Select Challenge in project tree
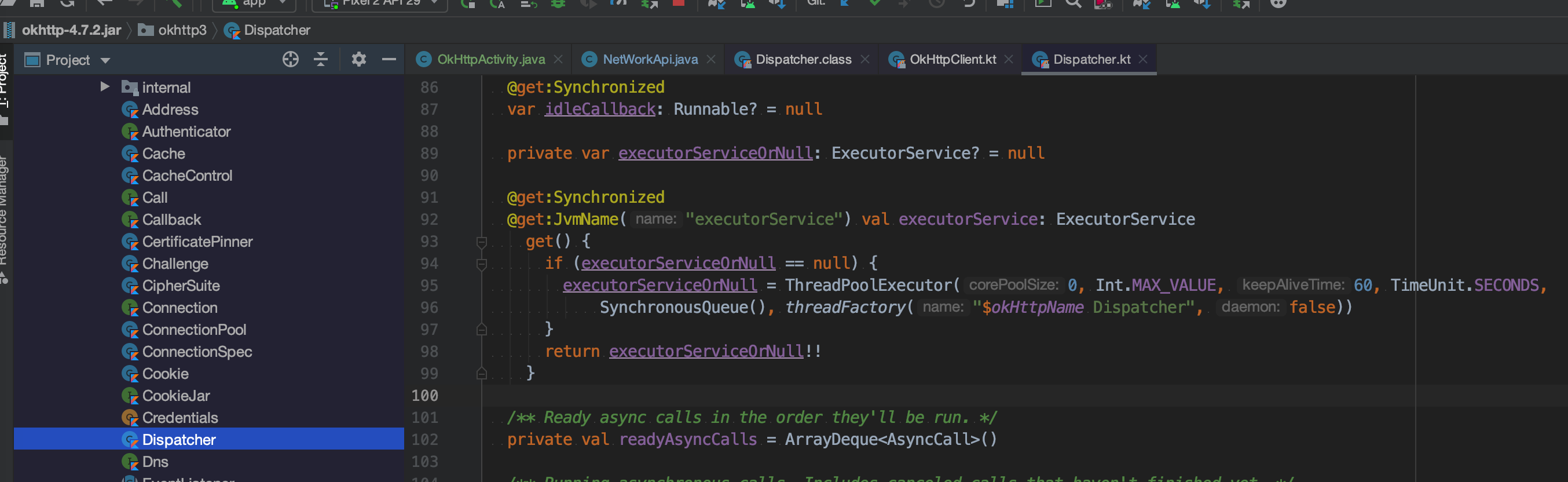Image resolution: width=1568 pixels, height=482 pixels. point(175,262)
